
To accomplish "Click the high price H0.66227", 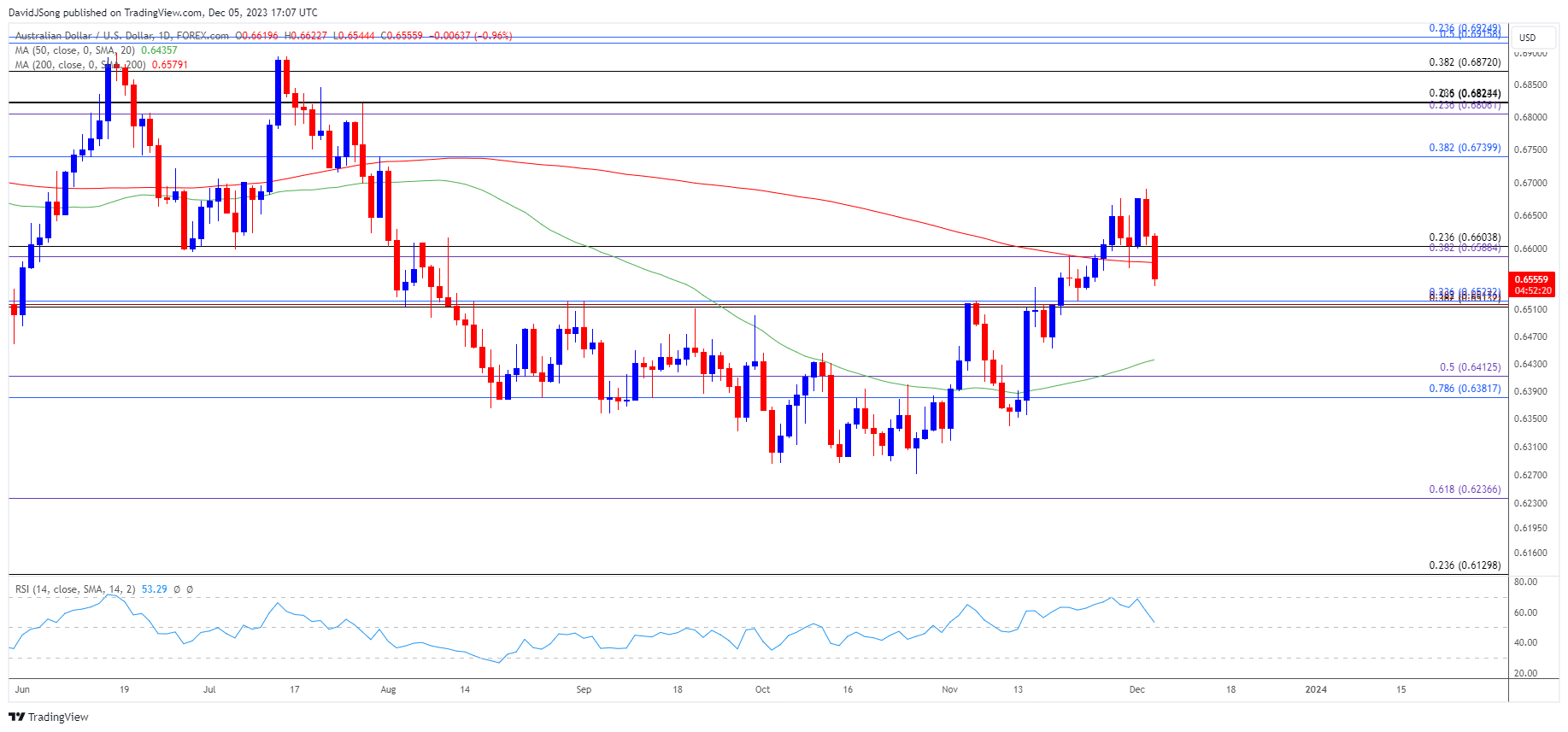I will coord(306,36).
